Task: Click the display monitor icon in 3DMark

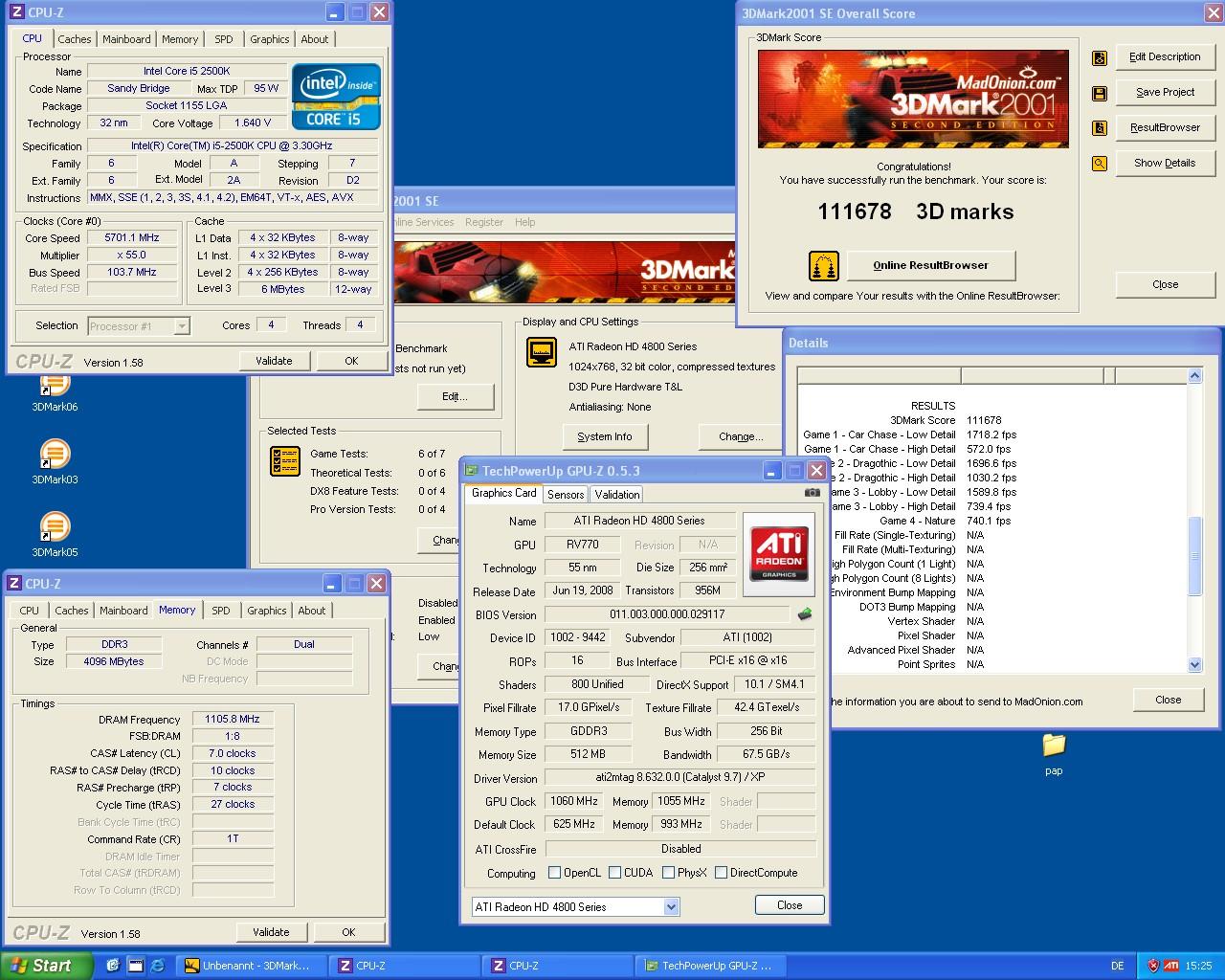Action: 542,352
